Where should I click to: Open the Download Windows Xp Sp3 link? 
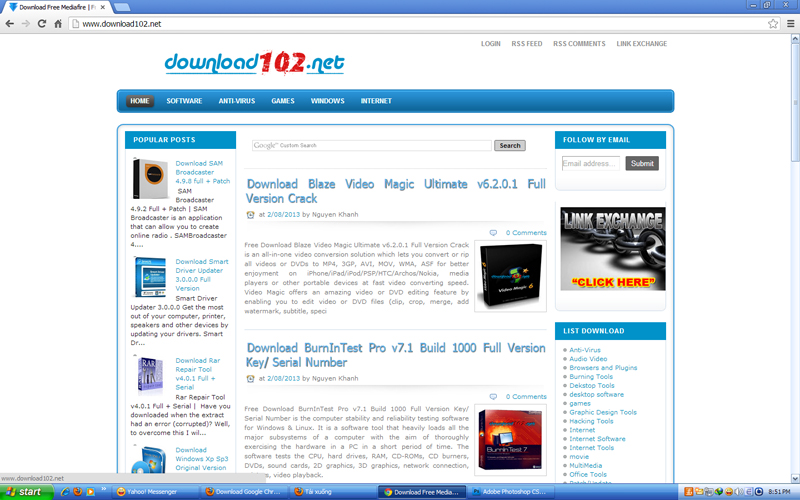[x=202, y=459]
